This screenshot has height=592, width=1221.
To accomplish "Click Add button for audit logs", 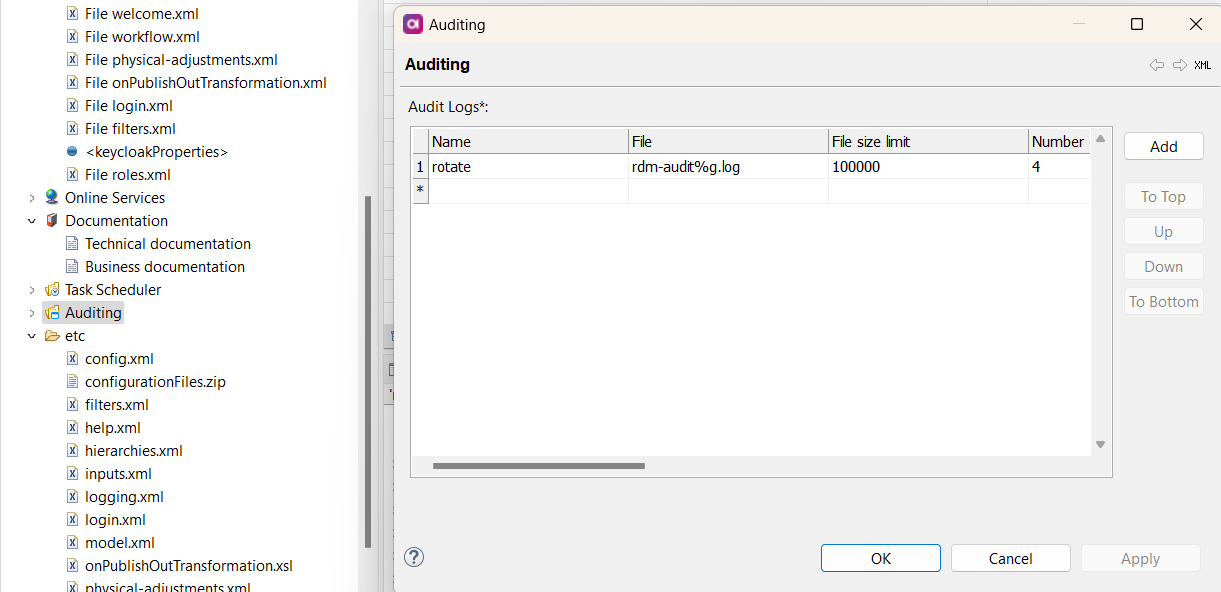I will tap(1163, 146).
